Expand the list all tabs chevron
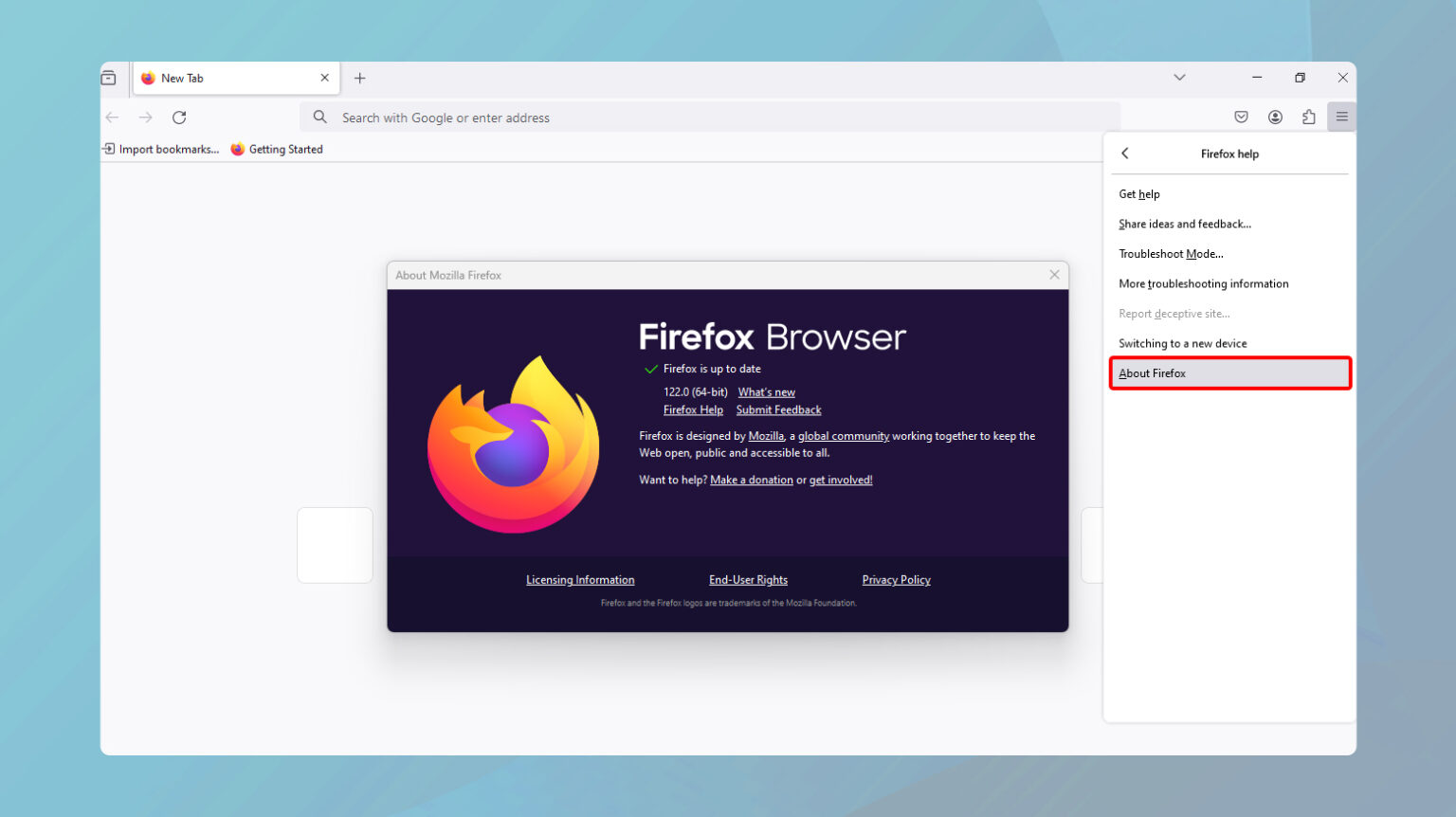 [x=1179, y=78]
